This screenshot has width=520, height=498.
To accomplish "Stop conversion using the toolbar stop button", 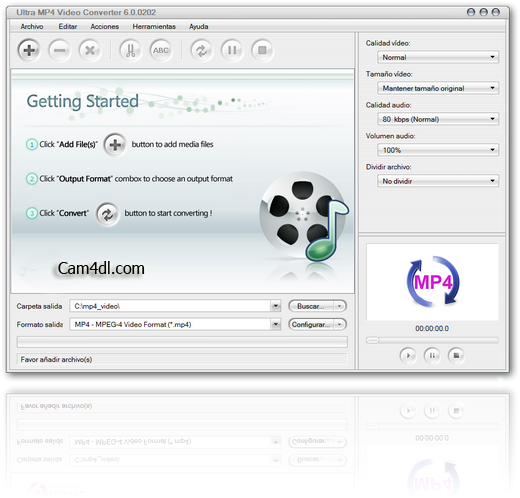I will [x=262, y=50].
